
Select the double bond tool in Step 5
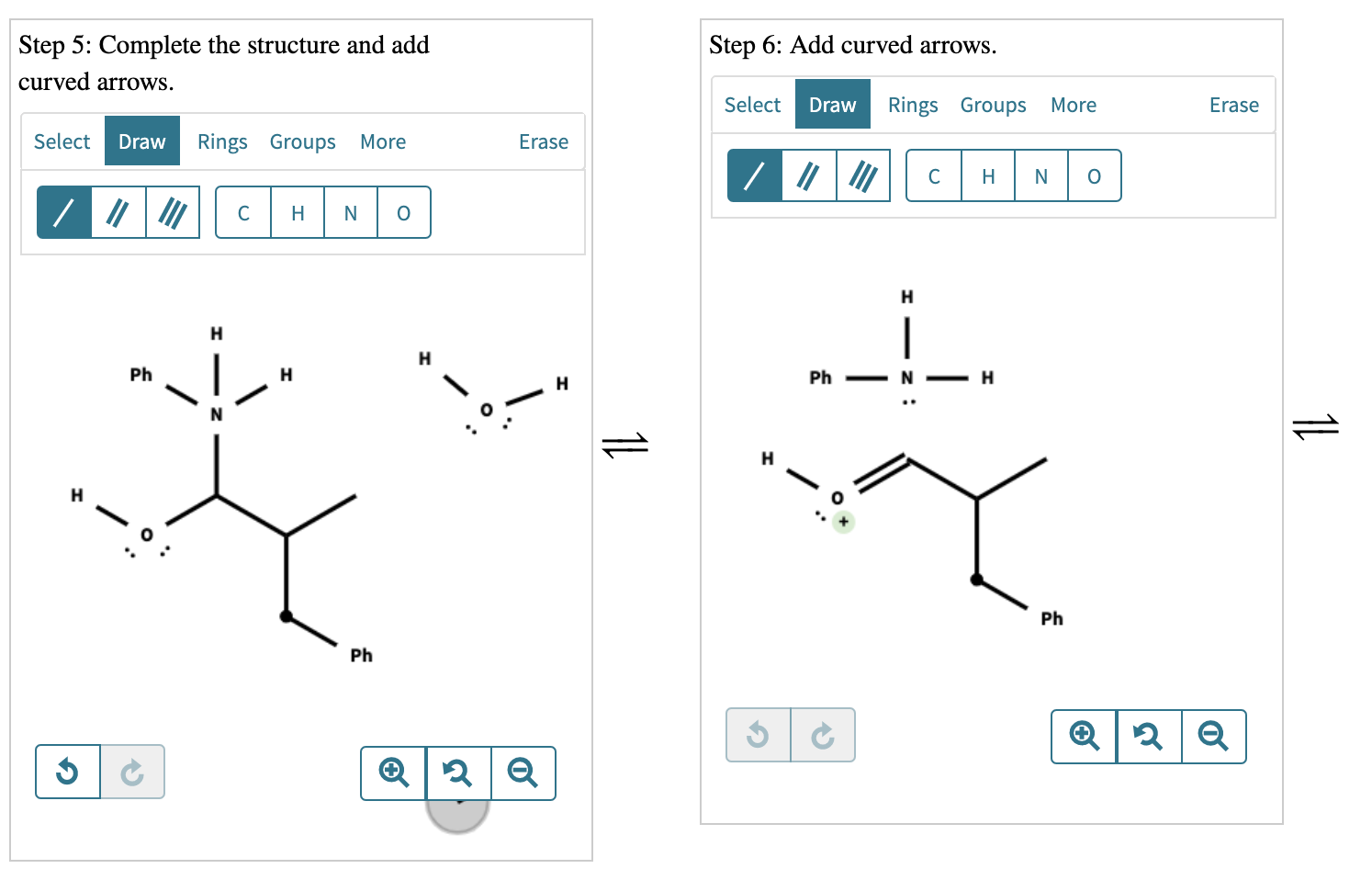tap(118, 212)
